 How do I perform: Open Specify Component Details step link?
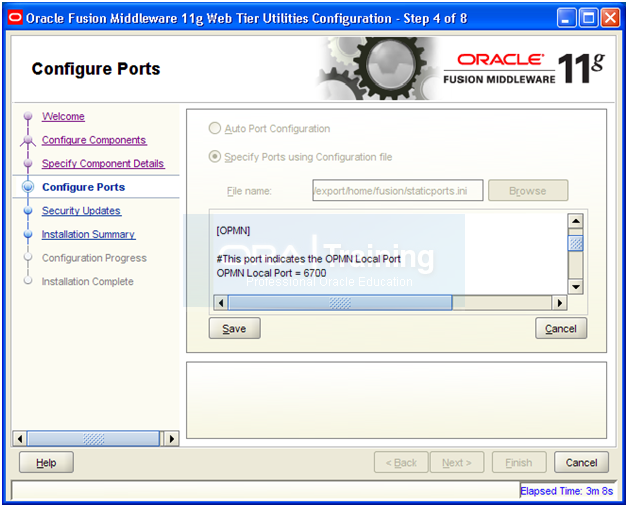(x=103, y=163)
